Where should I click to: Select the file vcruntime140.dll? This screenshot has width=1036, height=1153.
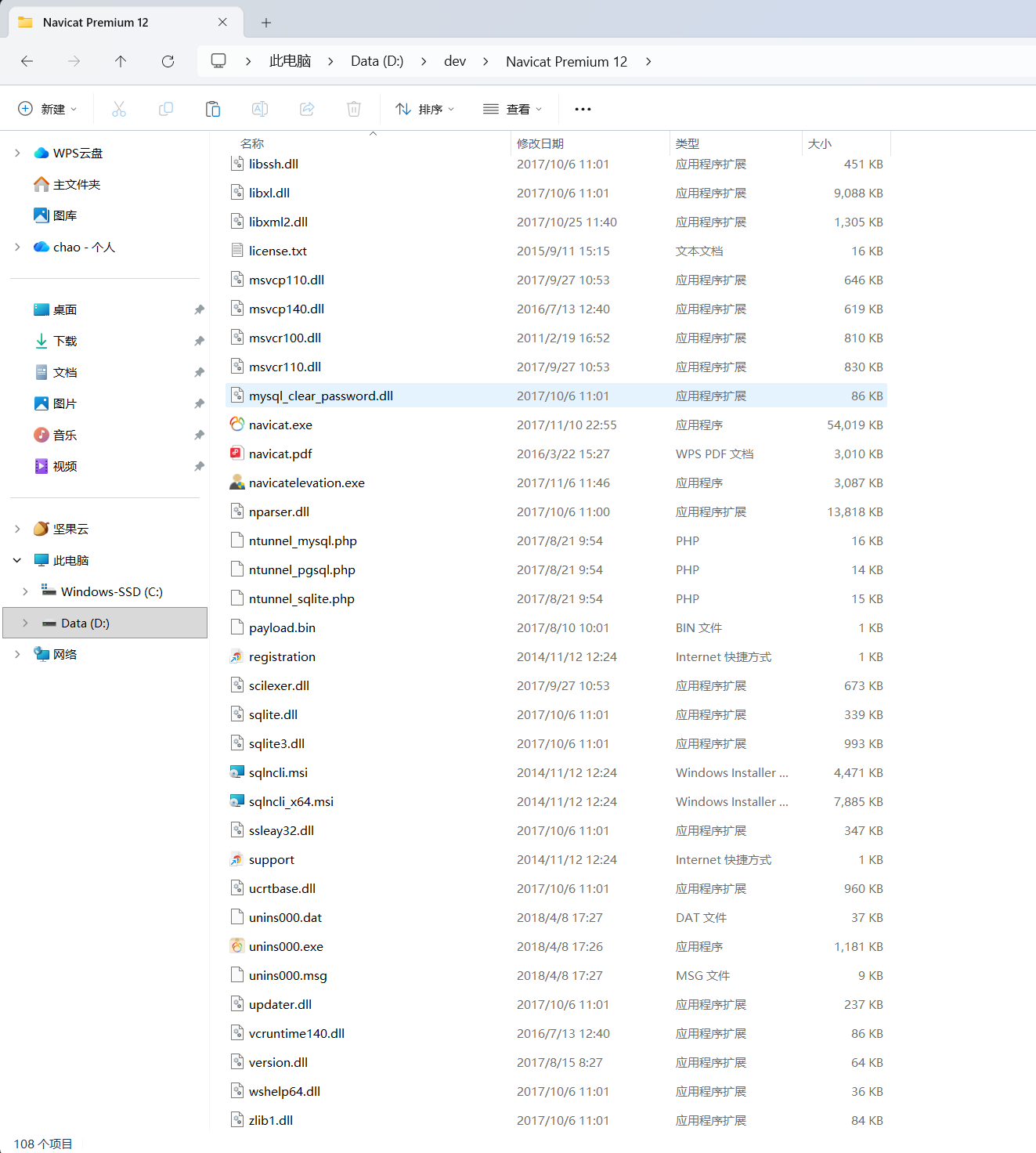coord(556,1033)
